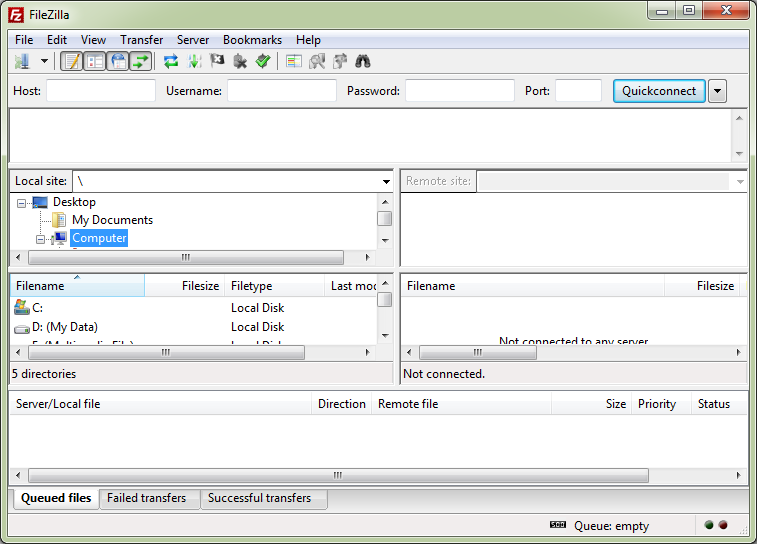Sort local files by Last modified column

coord(350,286)
